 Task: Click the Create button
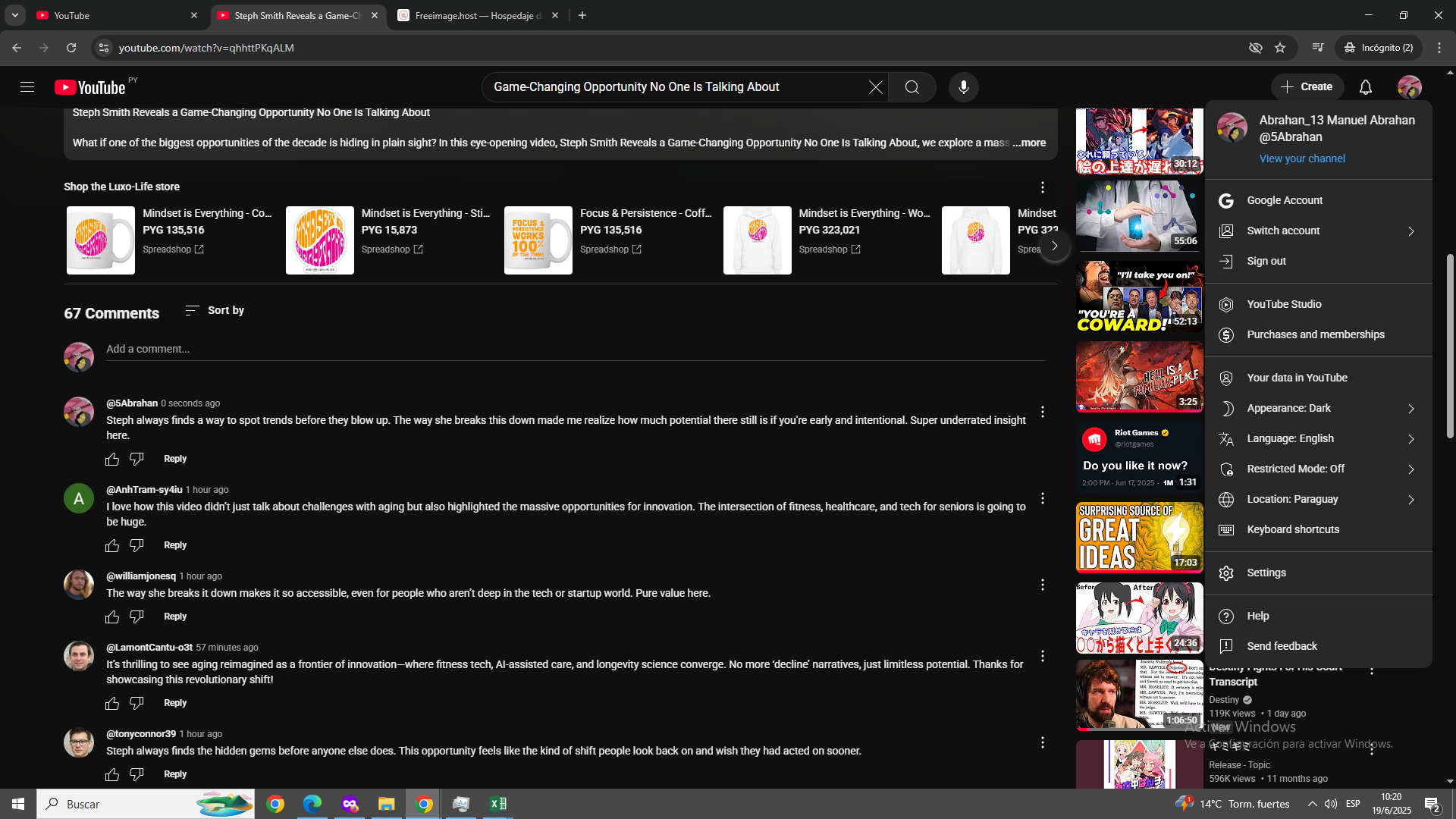(x=1307, y=87)
